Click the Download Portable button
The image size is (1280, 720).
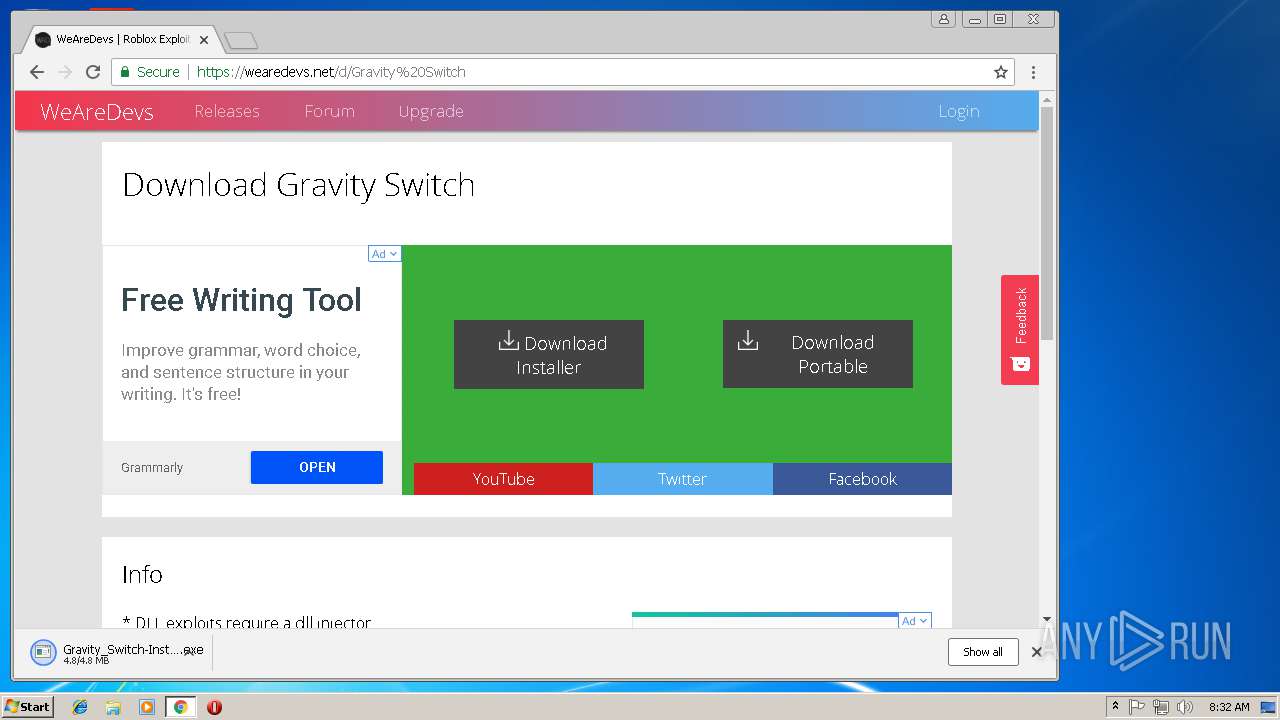click(x=818, y=354)
